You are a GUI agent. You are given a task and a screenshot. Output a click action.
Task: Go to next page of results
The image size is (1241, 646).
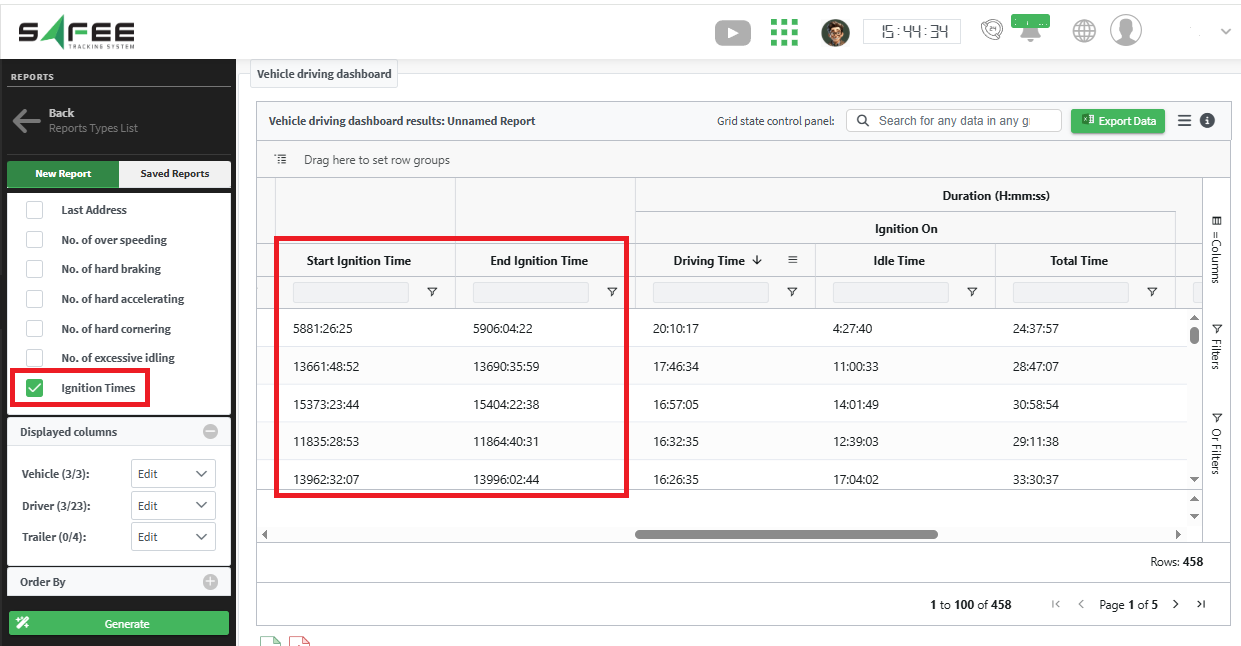pos(1175,604)
